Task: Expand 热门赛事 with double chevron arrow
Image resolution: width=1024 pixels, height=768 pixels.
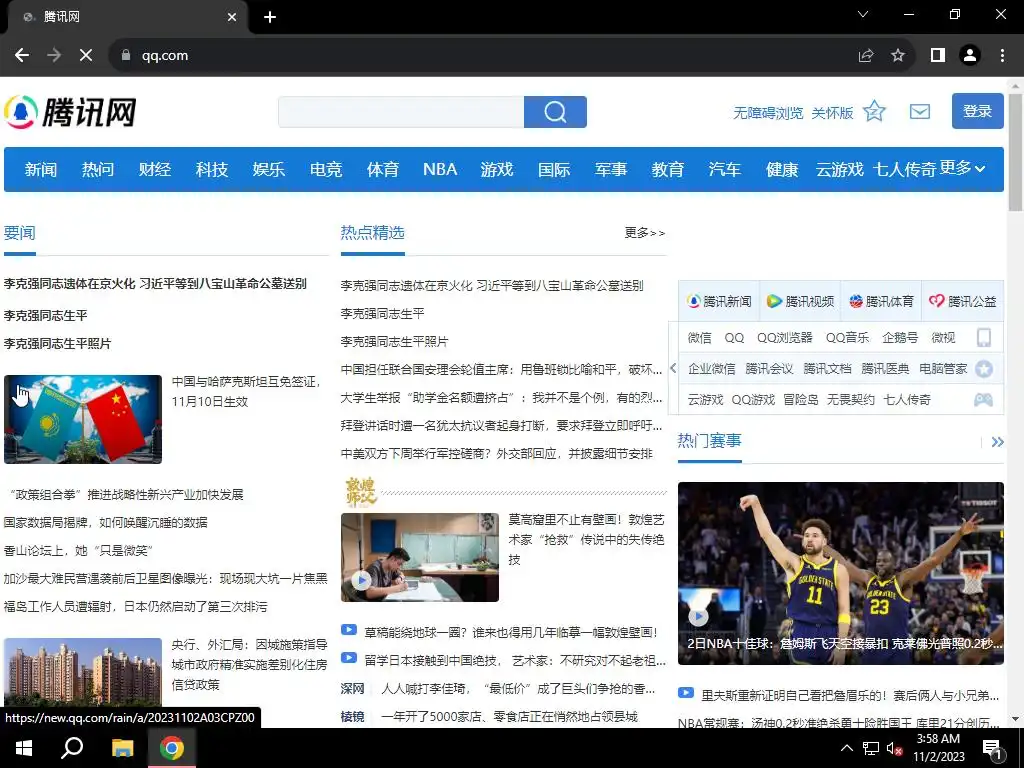Action: point(997,442)
